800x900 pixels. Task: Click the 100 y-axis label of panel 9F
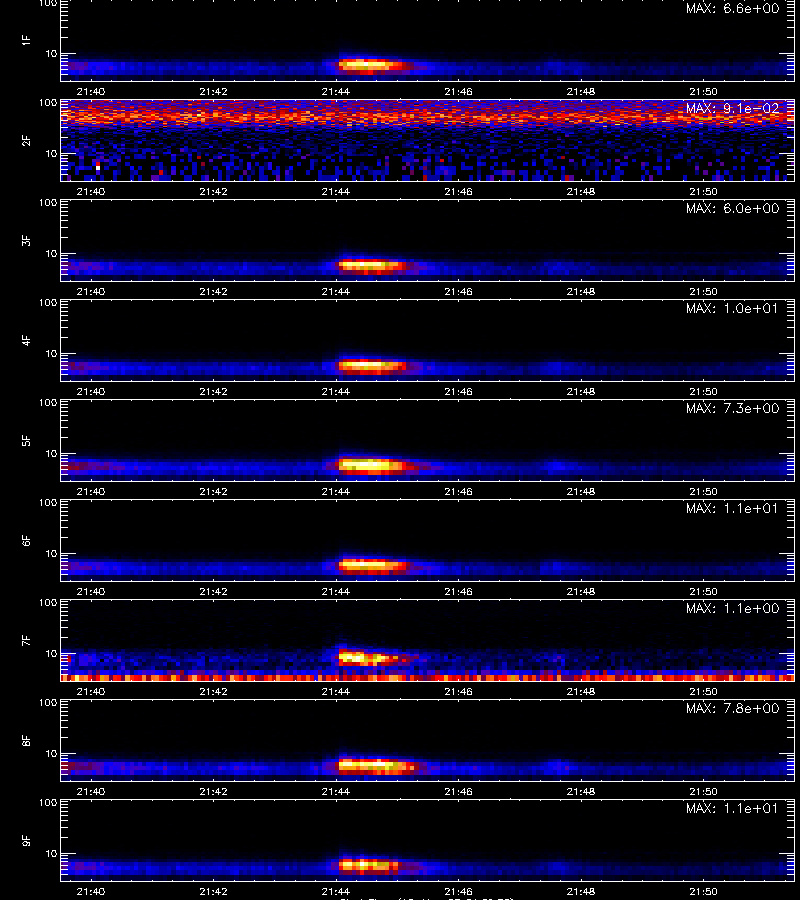click(x=48, y=802)
